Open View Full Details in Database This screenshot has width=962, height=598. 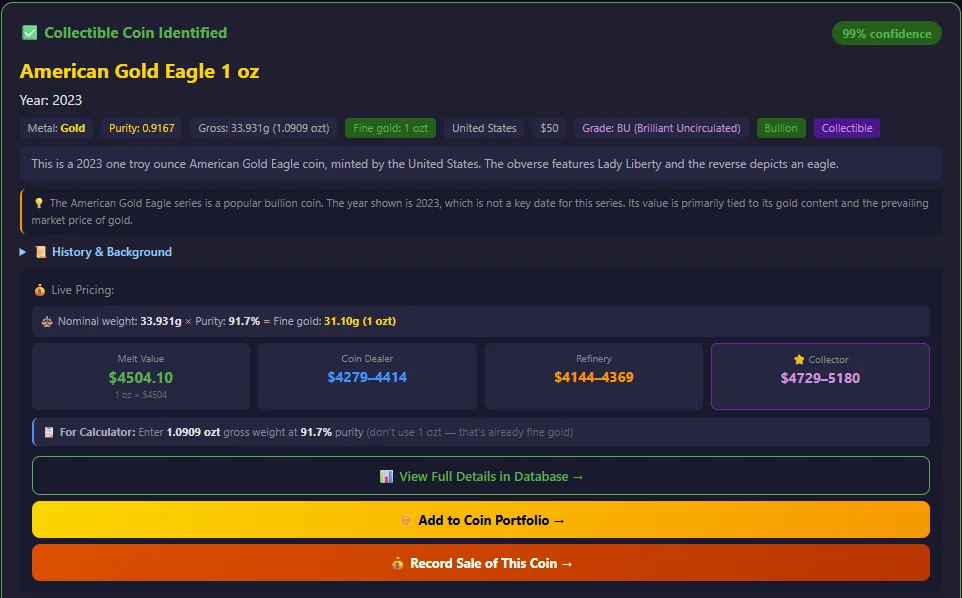tap(481, 475)
